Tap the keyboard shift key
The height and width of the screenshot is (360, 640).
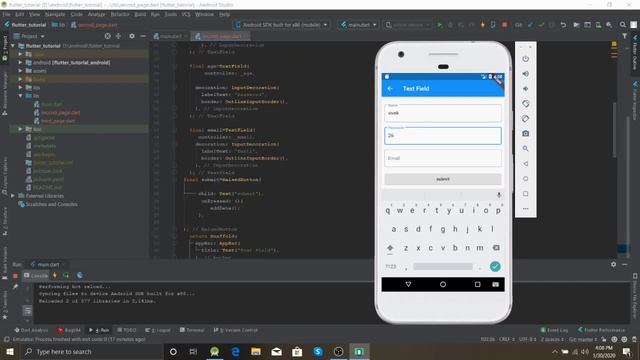click(x=390, y=248)
